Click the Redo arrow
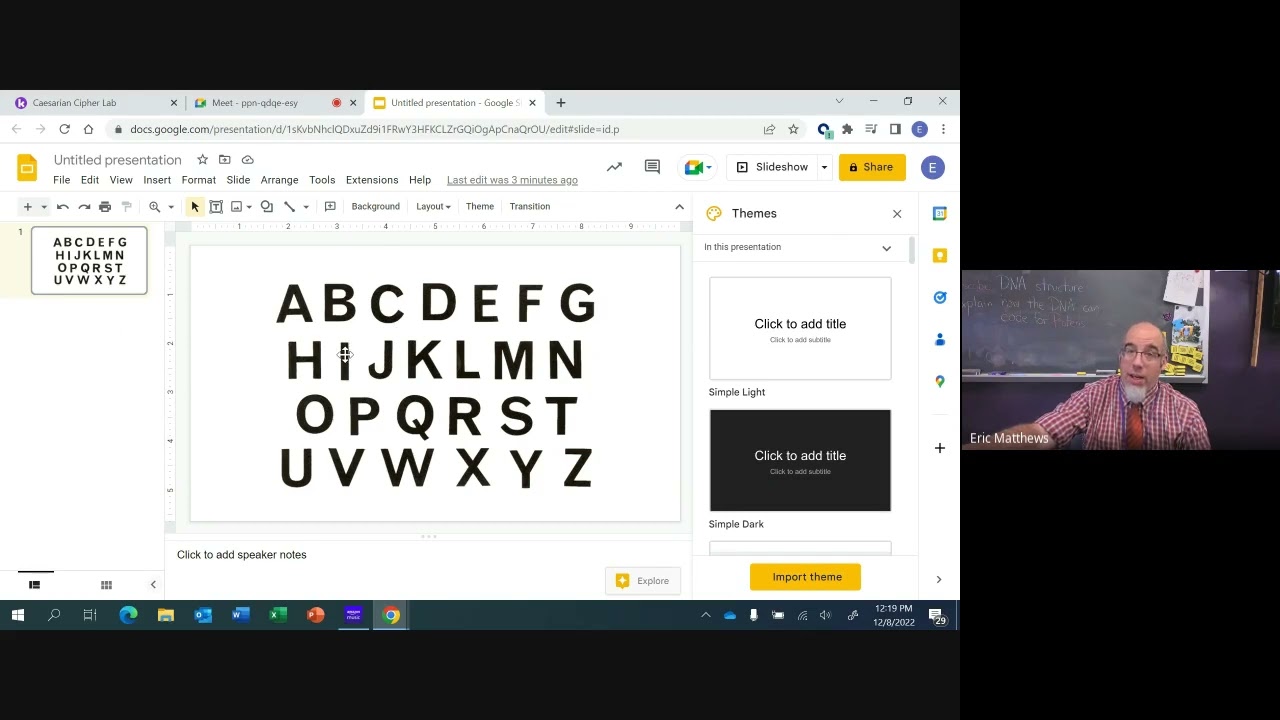The width and height of the screenshot is (1280, 720). [x=84, y=207]
